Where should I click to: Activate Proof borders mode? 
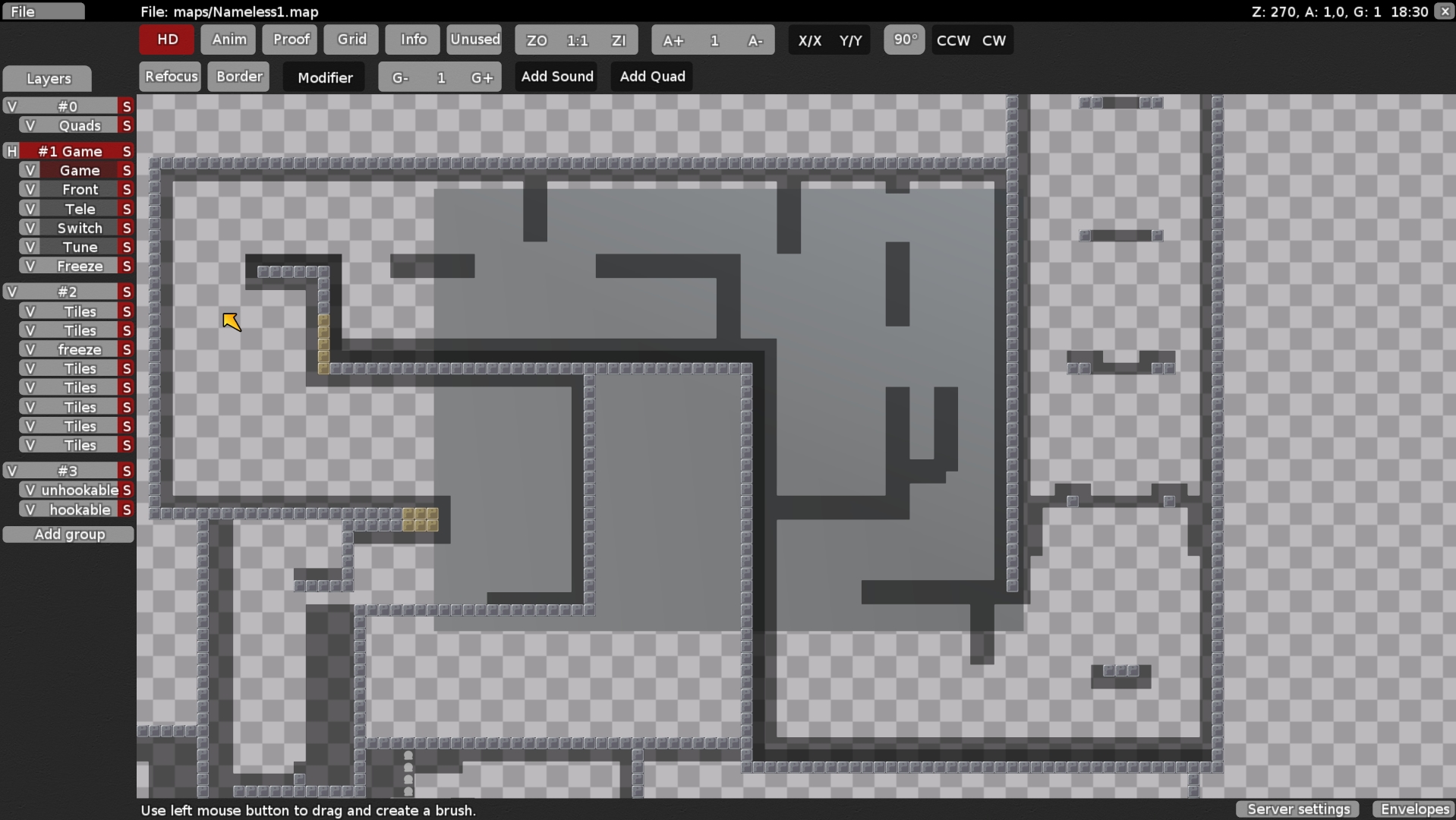tap(289, 39)
